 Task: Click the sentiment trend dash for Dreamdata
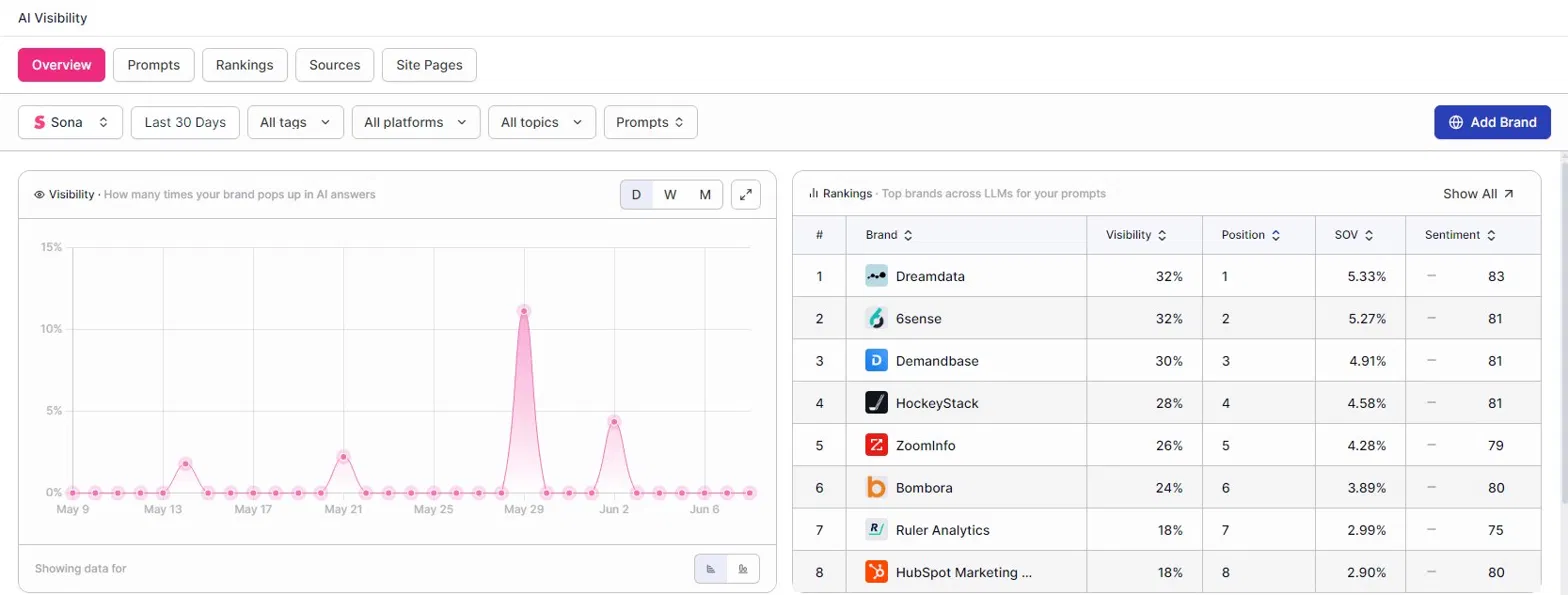tap(1432, 275)
